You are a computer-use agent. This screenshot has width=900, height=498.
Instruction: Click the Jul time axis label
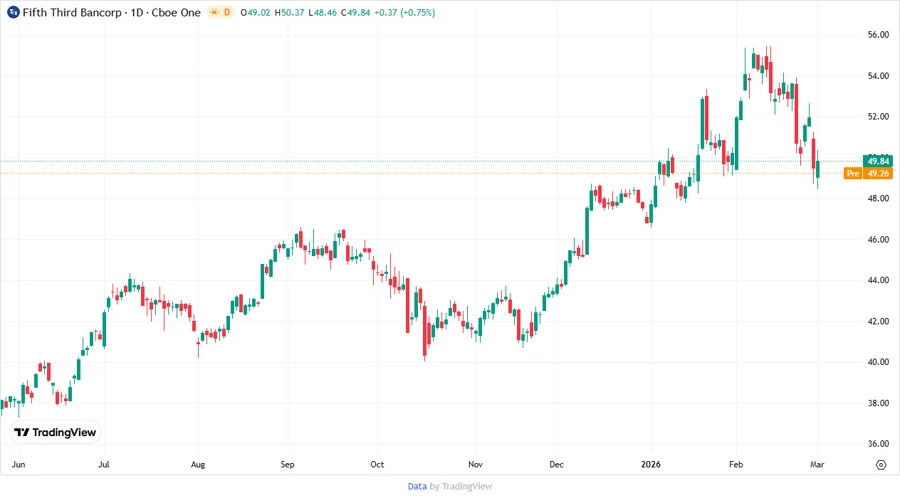click(x=103, y=464)
